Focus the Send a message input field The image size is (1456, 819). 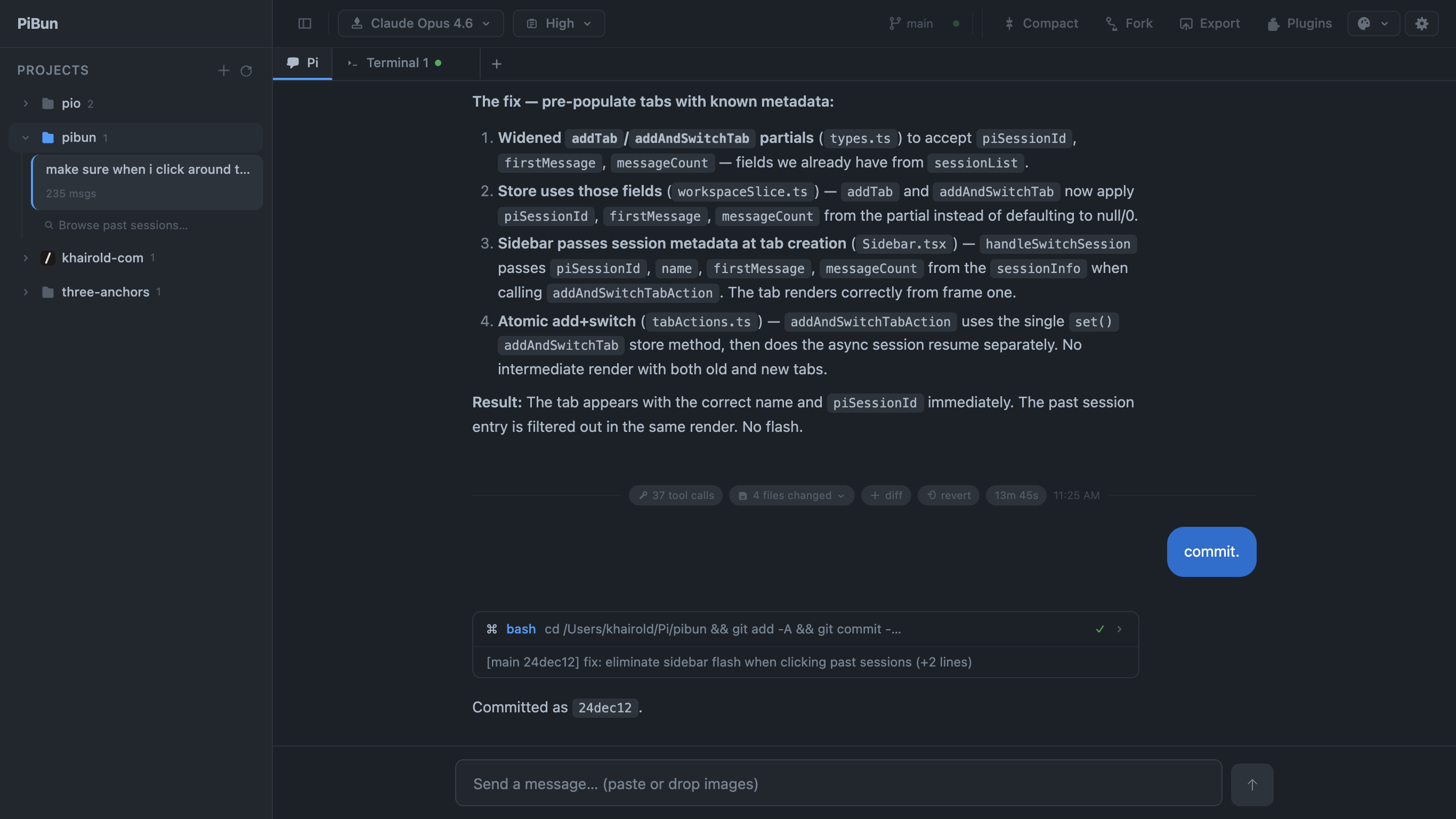(x=838, y=783)
